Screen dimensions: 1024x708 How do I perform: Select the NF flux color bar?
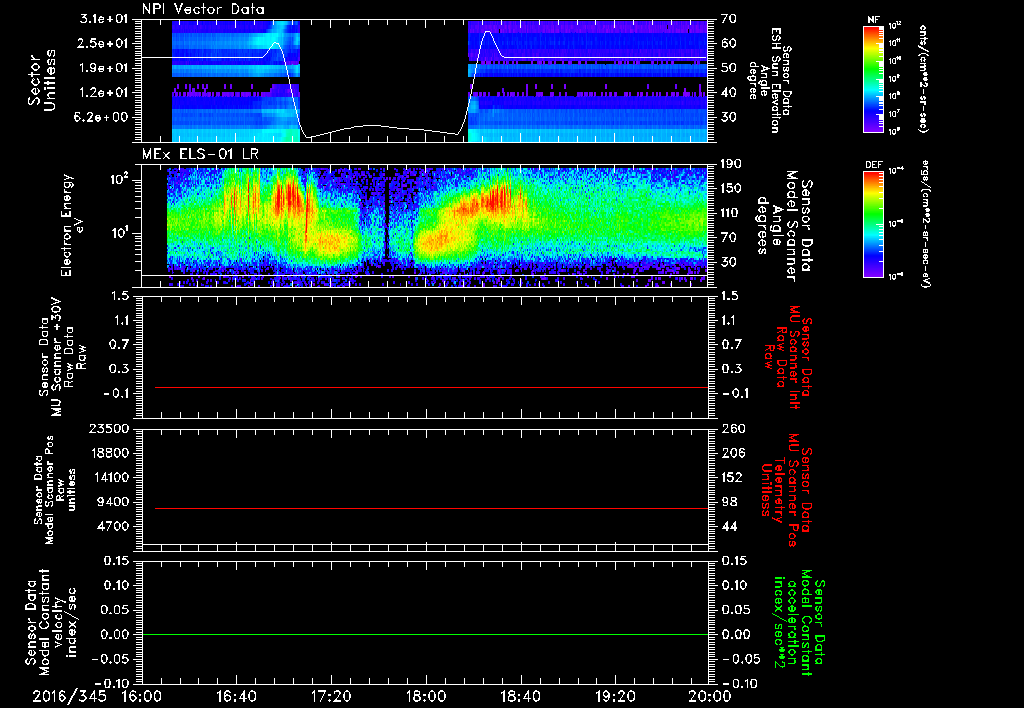[x=874, y=78]
